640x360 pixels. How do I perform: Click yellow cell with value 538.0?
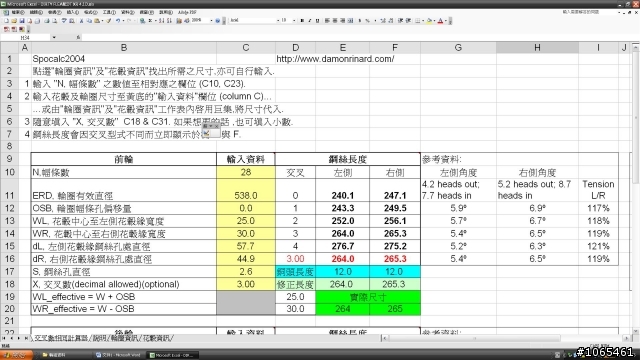[246, 196]
